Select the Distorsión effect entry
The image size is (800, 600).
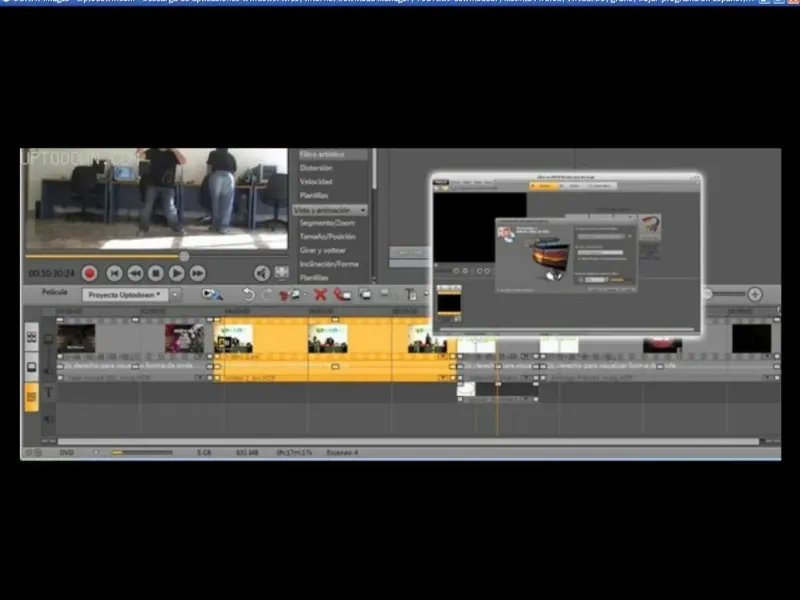pyautogui.click(x=316, y=167)
